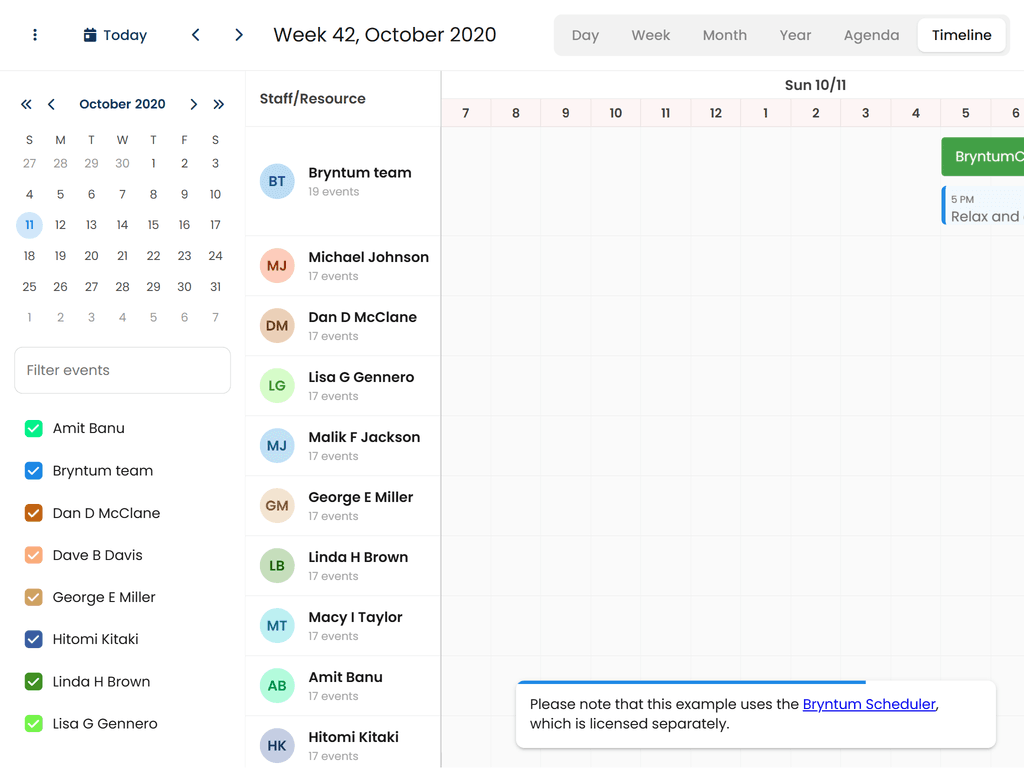Click Hitomi Kitaki's HK avatar

click(276, 745)
